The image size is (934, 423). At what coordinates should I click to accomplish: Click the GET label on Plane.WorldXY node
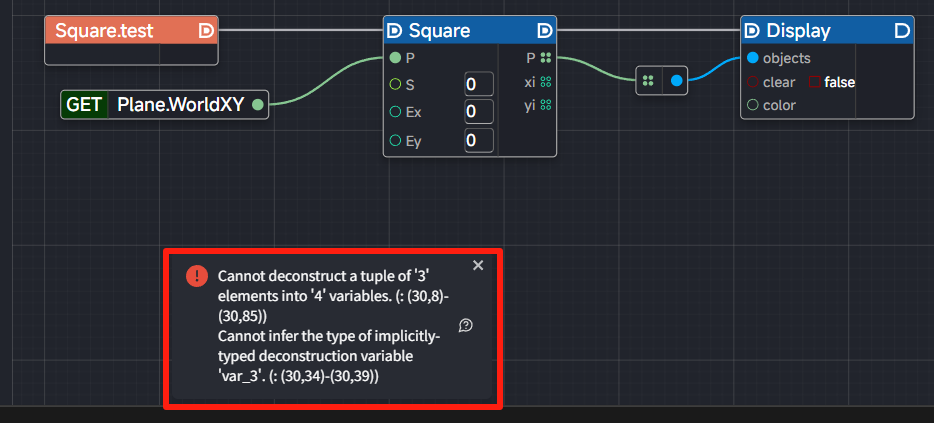tap(85, 103)
